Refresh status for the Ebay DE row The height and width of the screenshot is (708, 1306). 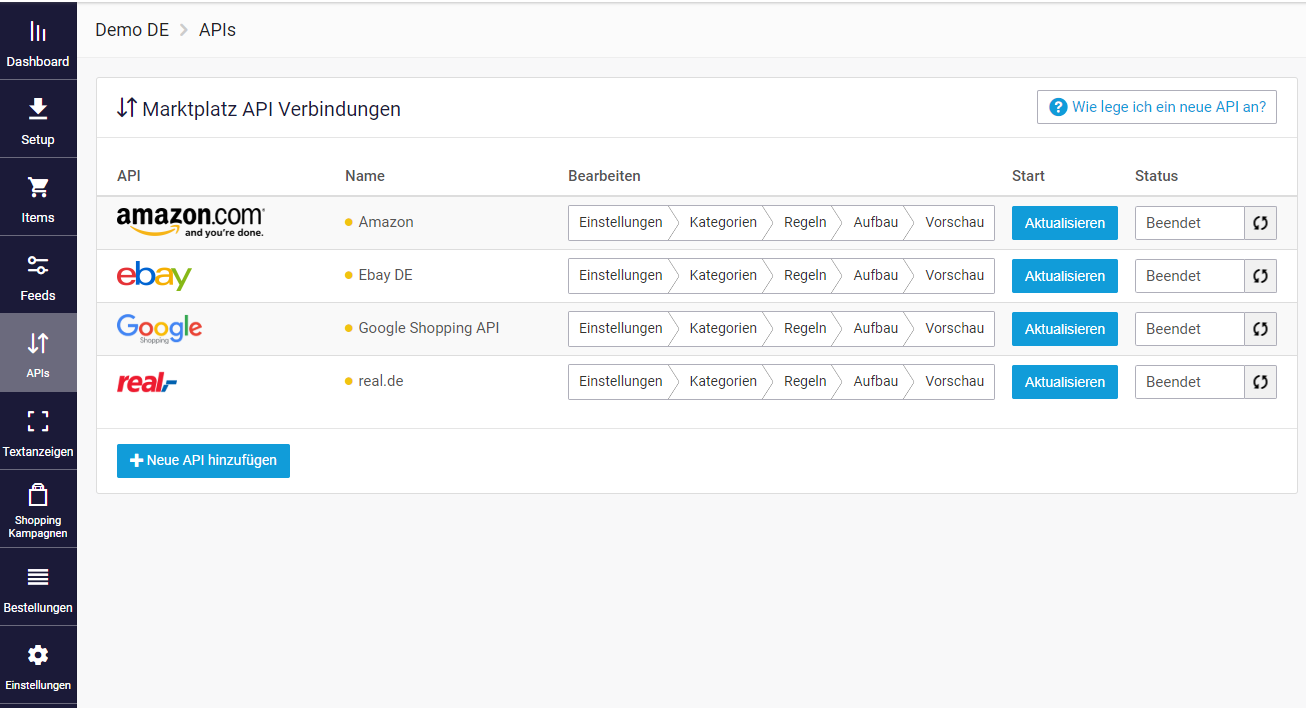[1260, 276]
